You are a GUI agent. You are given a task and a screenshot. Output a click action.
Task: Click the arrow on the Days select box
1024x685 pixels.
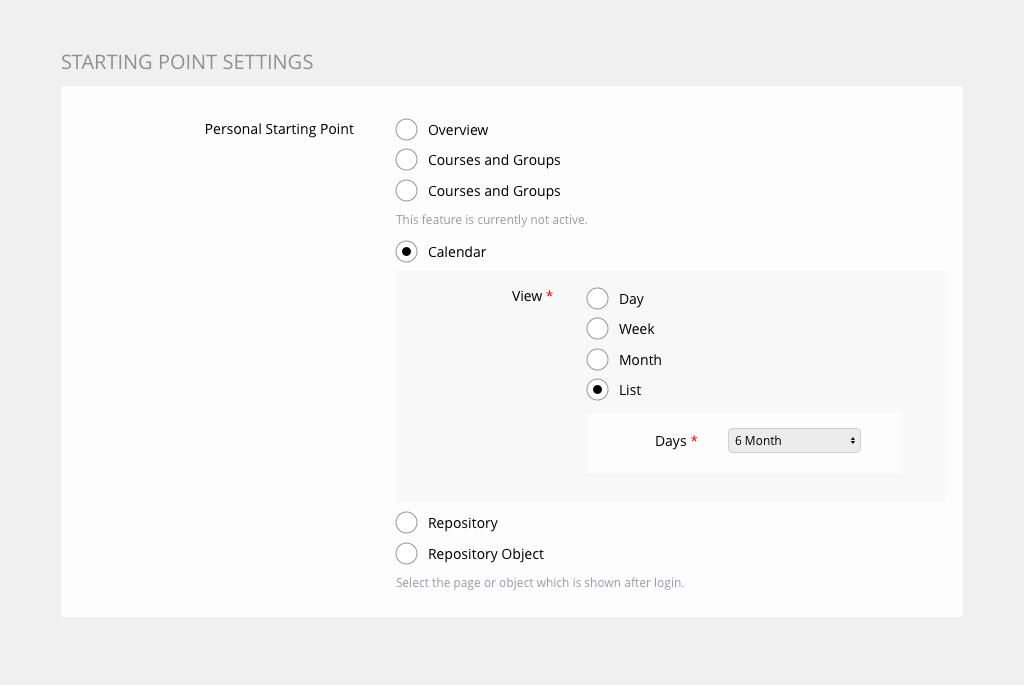pos(853,441)
